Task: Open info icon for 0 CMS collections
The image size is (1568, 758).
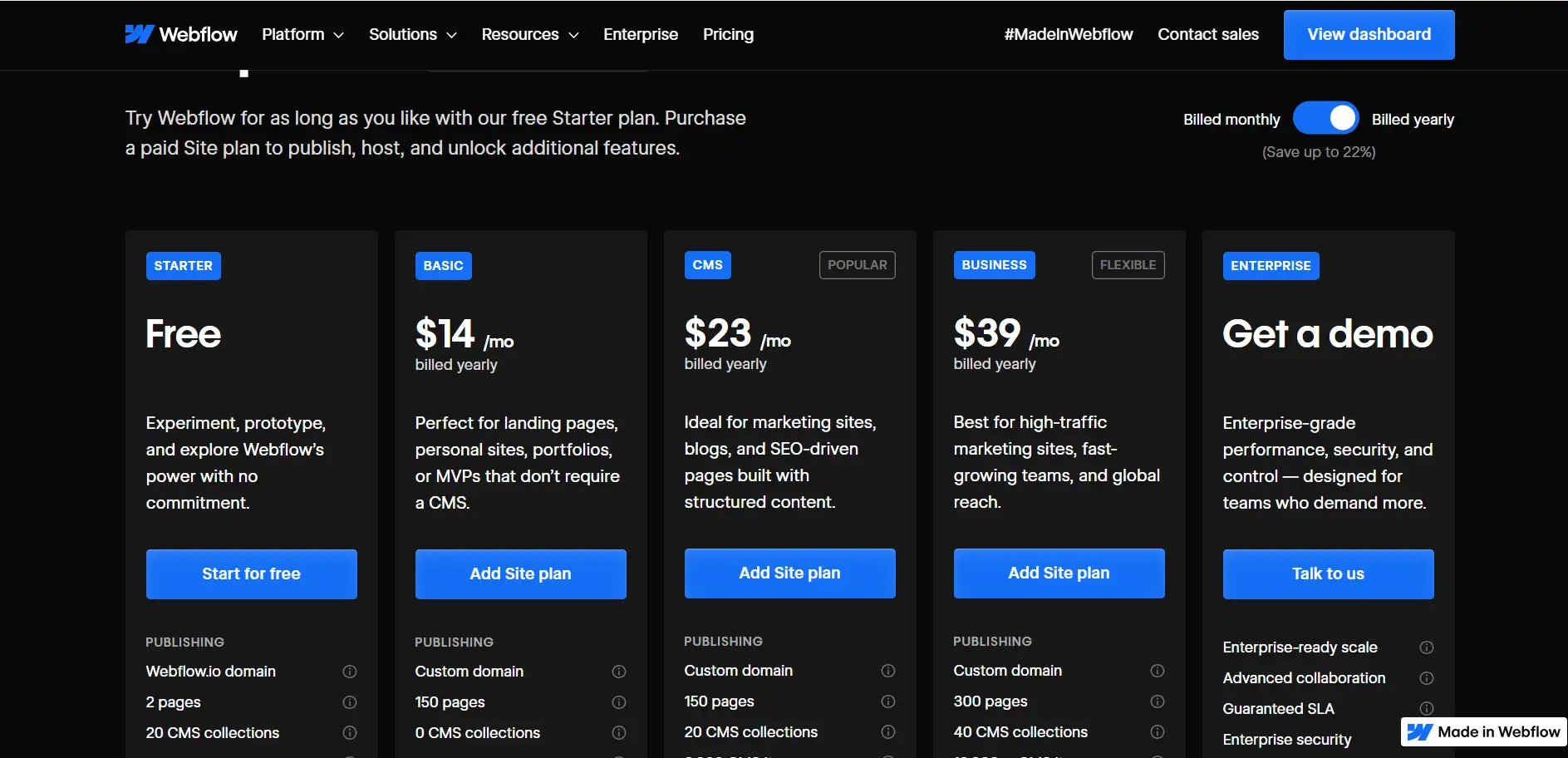Action: (x=619, y=733)
